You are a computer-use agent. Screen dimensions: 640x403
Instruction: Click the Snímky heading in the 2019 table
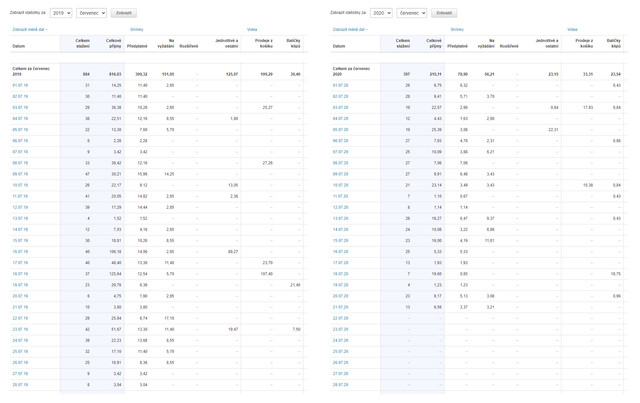137,29
